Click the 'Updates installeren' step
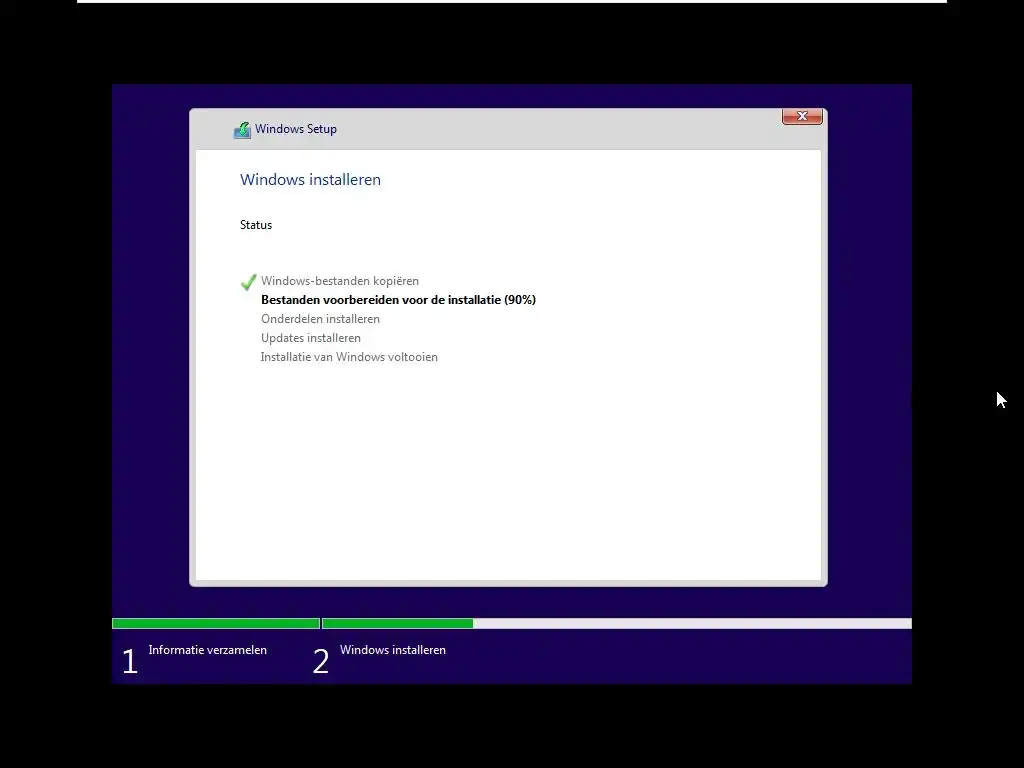The height and width of the screenshot is (768, 1024). [311, 338]
